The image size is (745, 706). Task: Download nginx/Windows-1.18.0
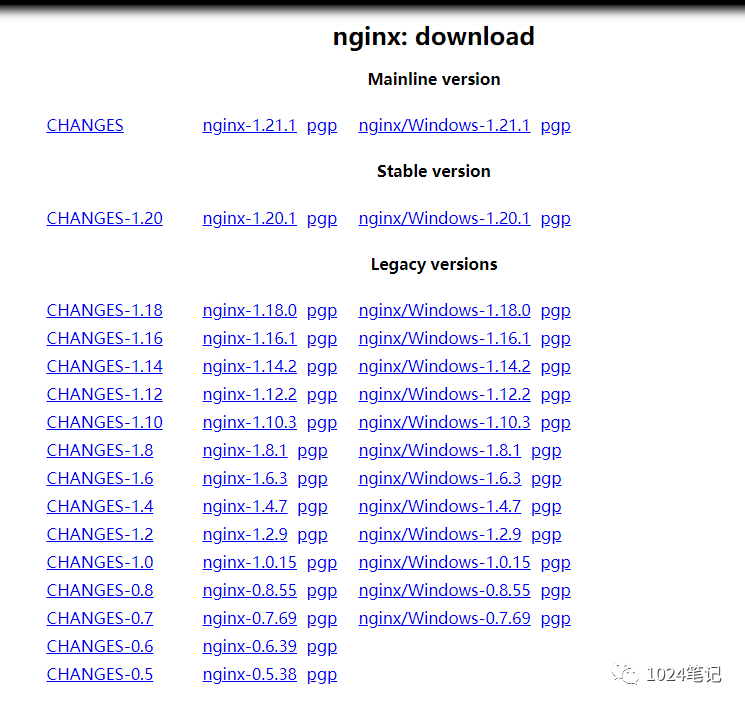tap(444, 310)
